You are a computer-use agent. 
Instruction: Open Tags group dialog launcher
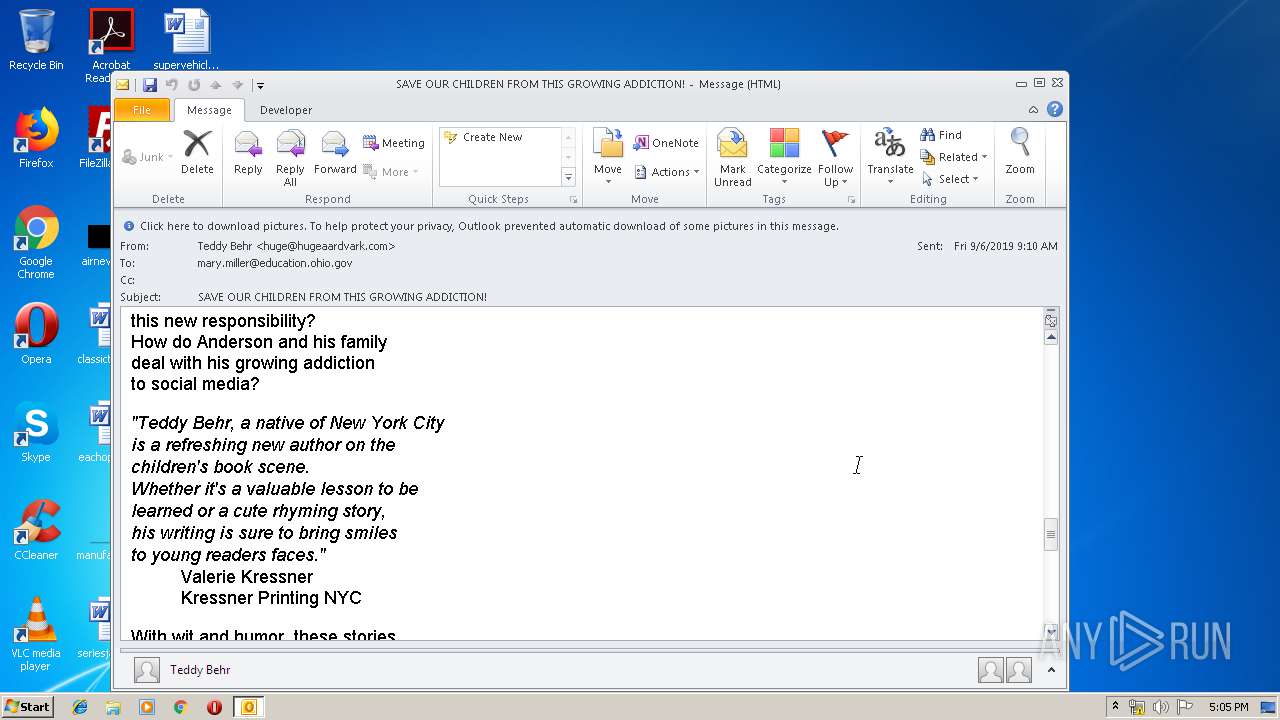point(852,200)
